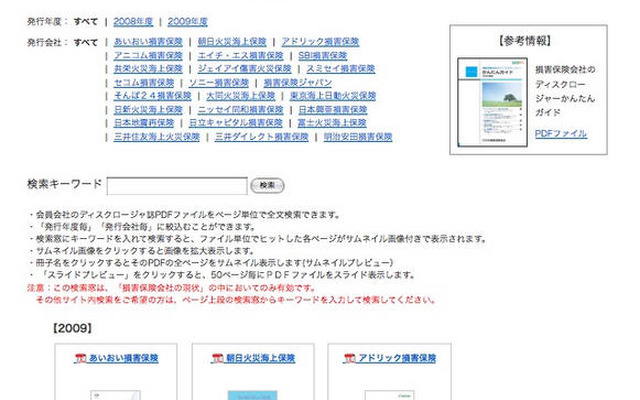This screenshot has height=400, width=640.
Task: Show documents from 日立キャピタル損害保険
Action: [236, 123]
